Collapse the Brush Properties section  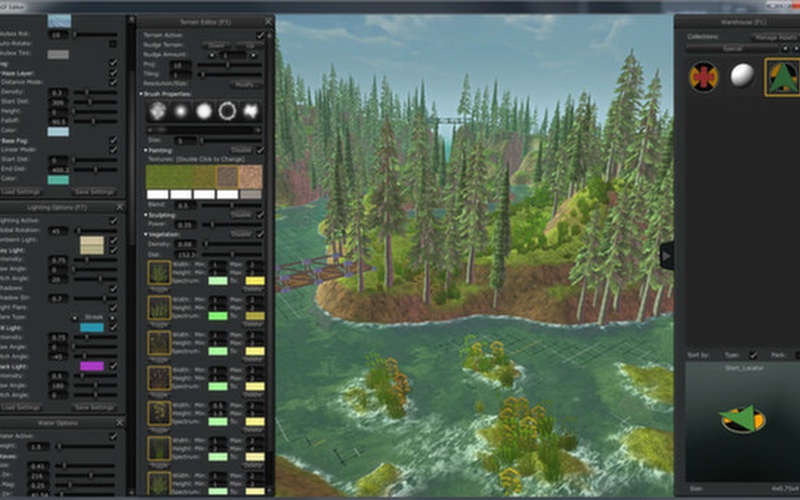coord(142,93)
